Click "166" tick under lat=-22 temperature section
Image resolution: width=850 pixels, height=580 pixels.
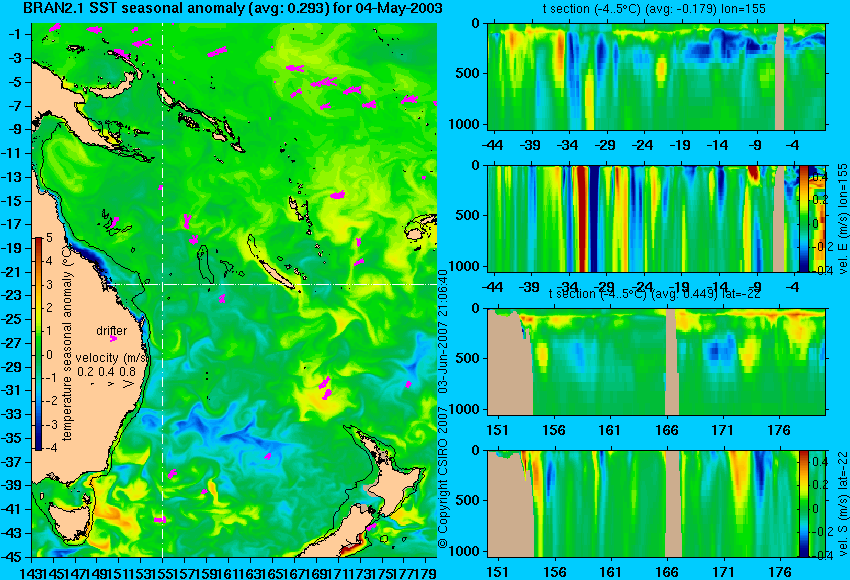666,430
